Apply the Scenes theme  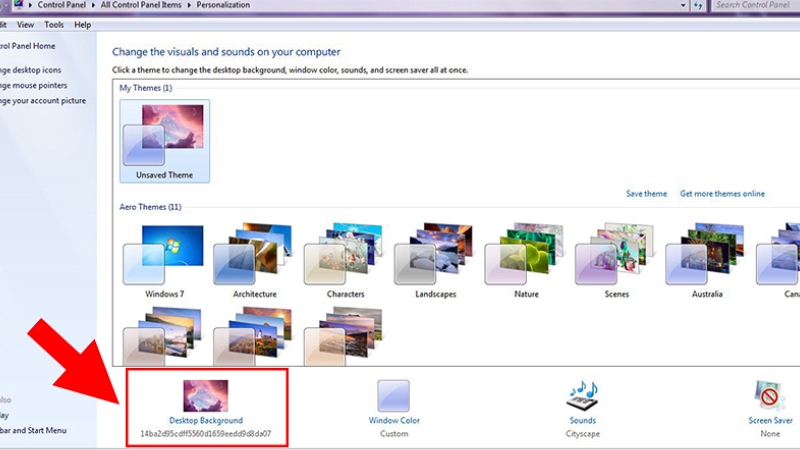[616, 261]
